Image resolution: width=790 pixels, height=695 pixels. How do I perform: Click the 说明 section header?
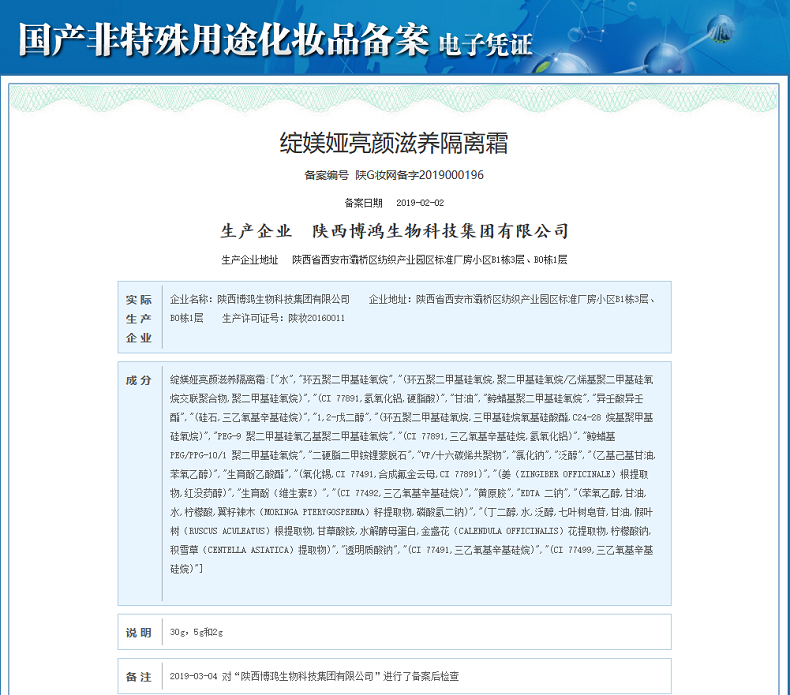point(139,633)
